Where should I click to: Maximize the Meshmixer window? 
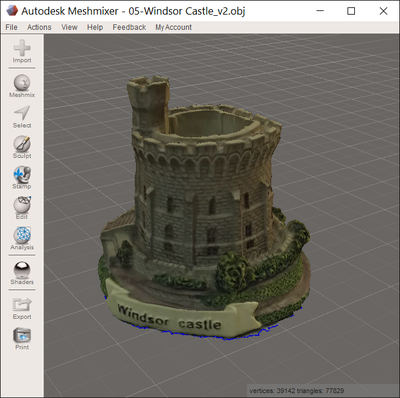tap(351, 11)
